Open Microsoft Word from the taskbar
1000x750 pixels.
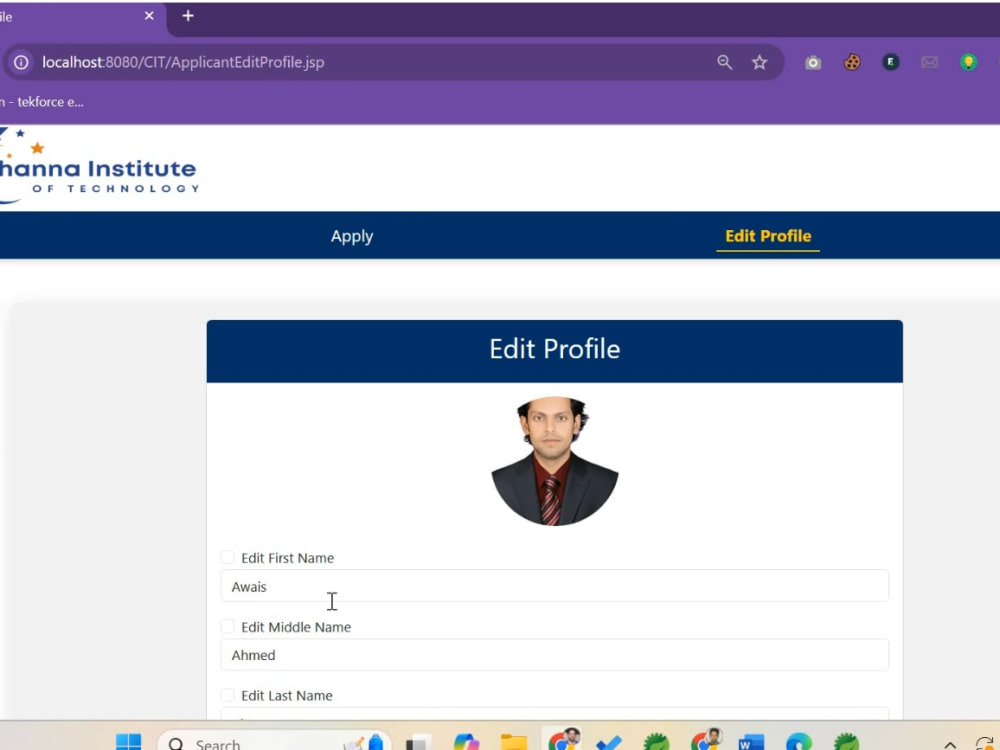click(x=751, y=742)
